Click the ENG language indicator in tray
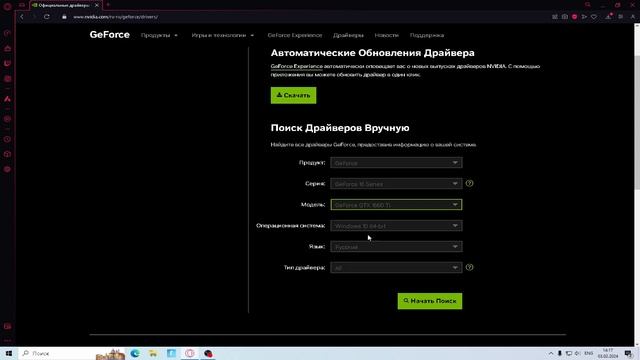Viewport: 640px width, 360px height. pos(589,353)
